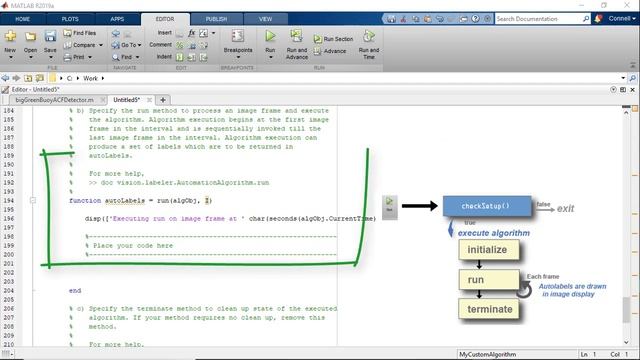Open the Breakpoints dropdown arrow
640x360 pixels.
click(238, 58)
